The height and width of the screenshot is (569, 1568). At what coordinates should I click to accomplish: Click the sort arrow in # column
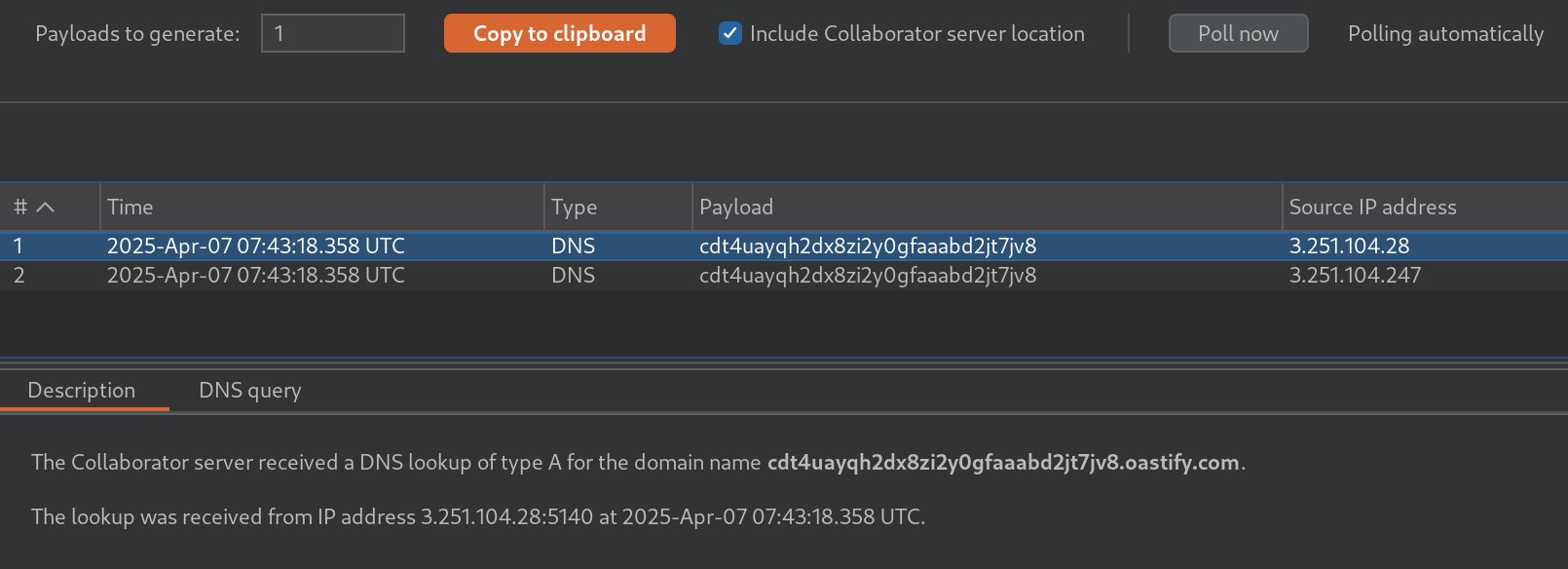coord(46,207)
